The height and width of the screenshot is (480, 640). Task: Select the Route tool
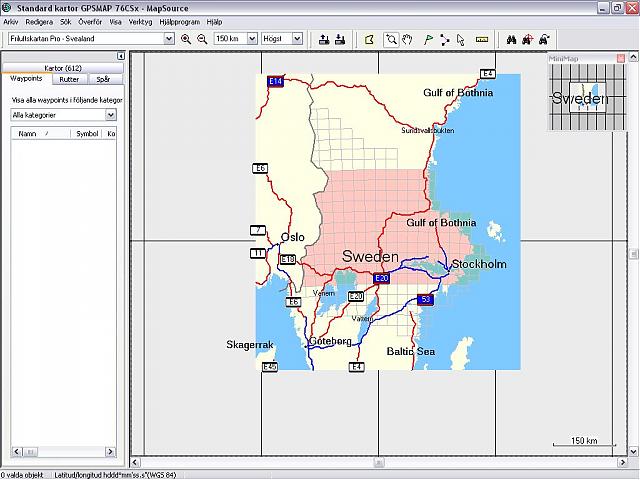[x=444, y=40]
